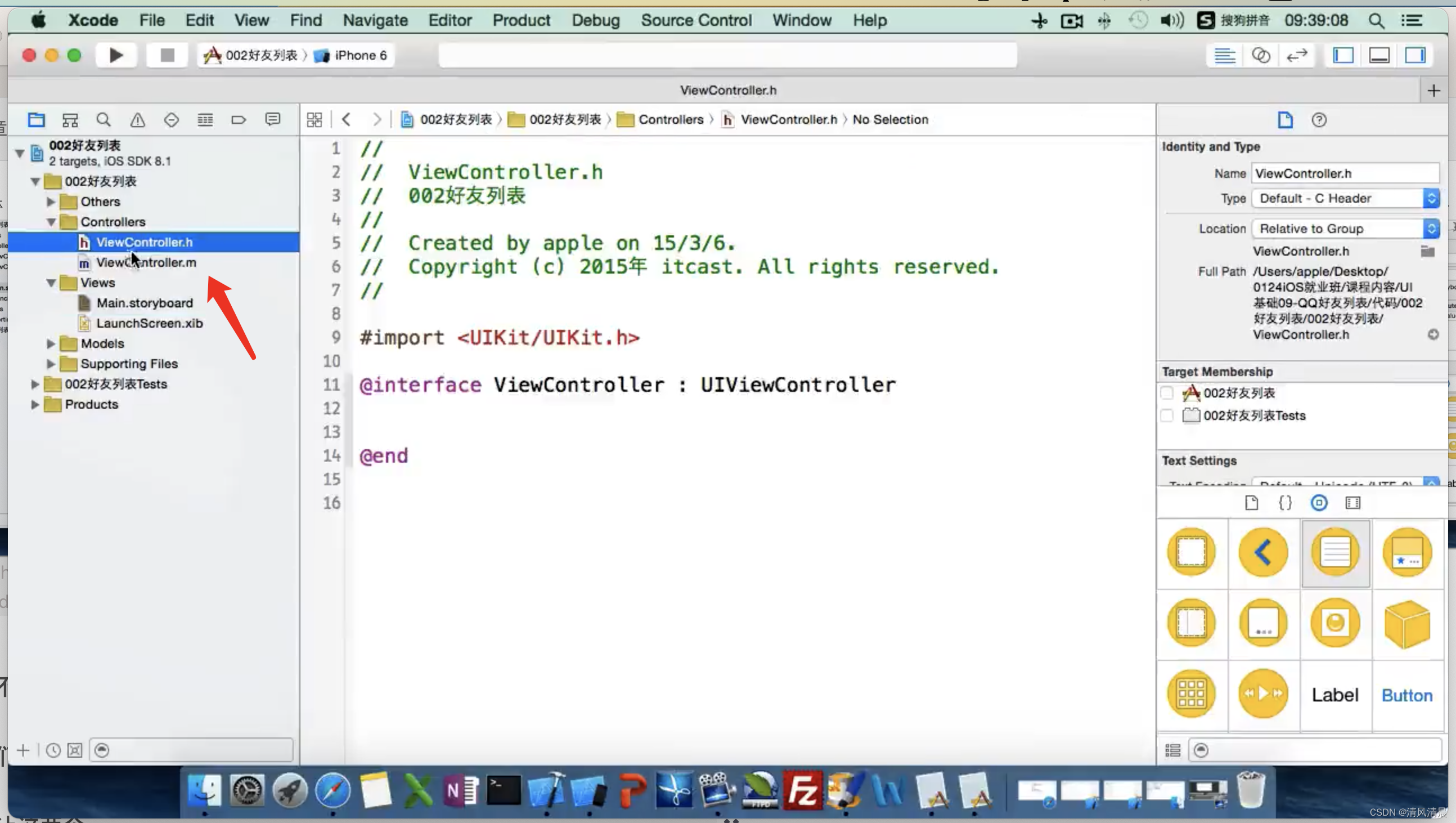Enable 002好友列表Tests target membership checkbox
Image resolution: width=1456 pixels, height=823 pixels.
1168,415
